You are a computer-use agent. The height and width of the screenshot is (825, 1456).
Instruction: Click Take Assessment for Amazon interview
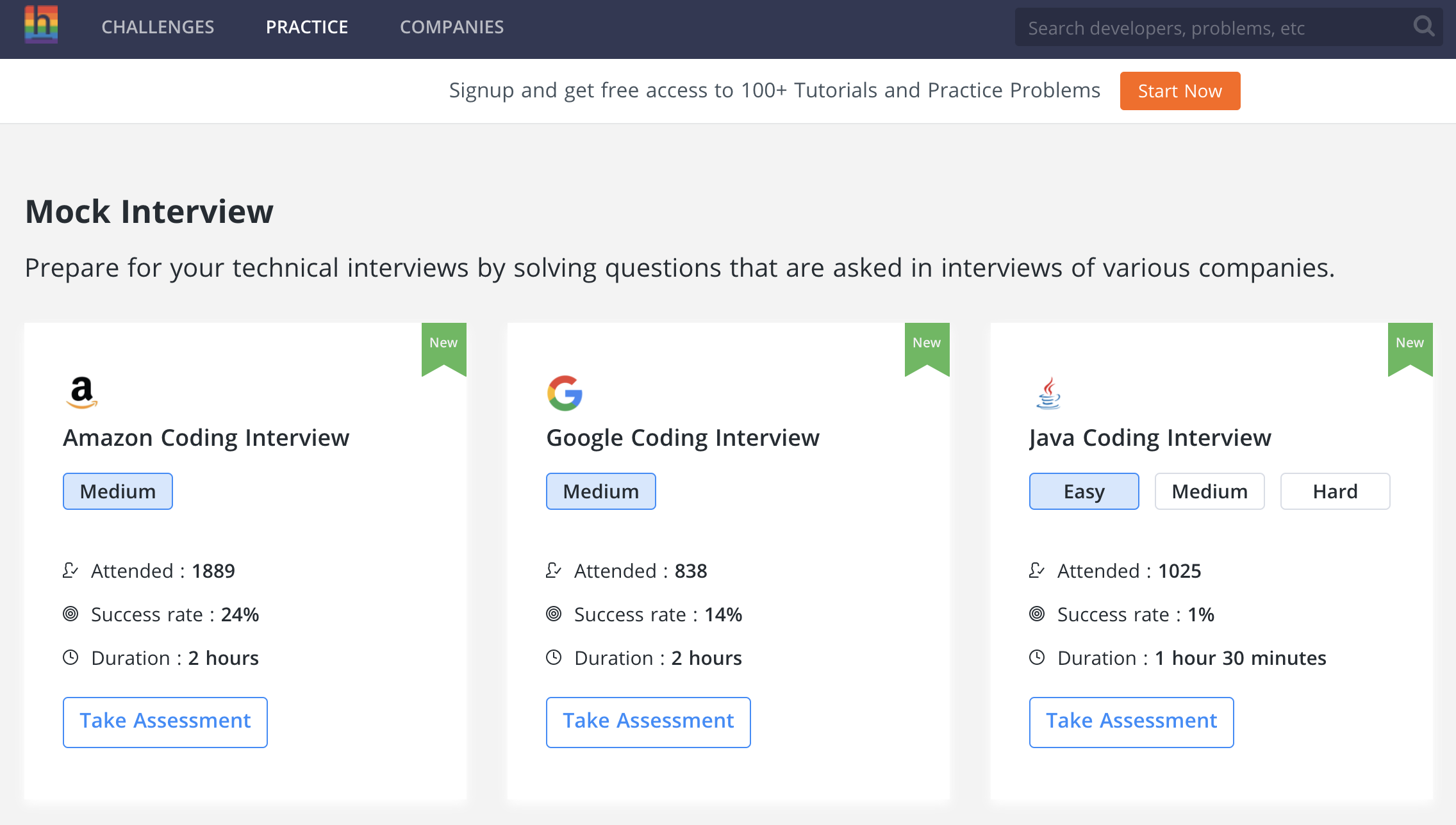164,720
